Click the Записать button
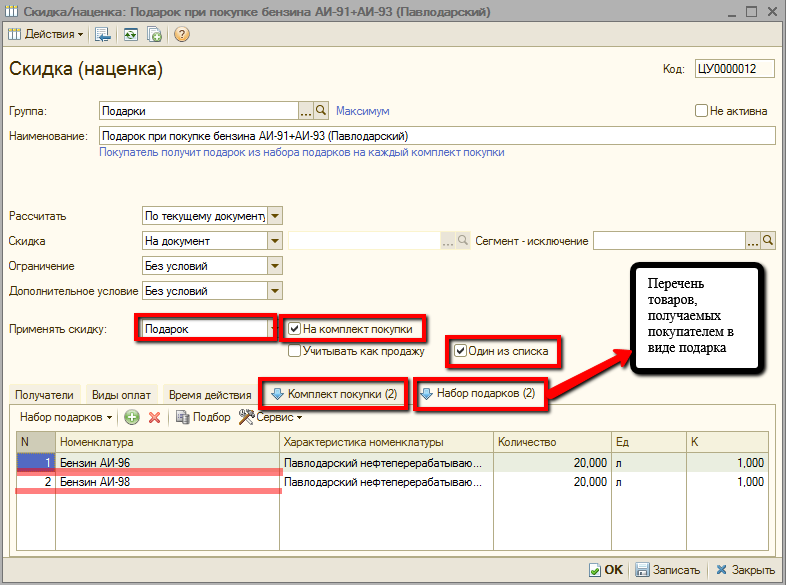The height and width of the screenshot is (585, 786). click(x=667, y=569)
